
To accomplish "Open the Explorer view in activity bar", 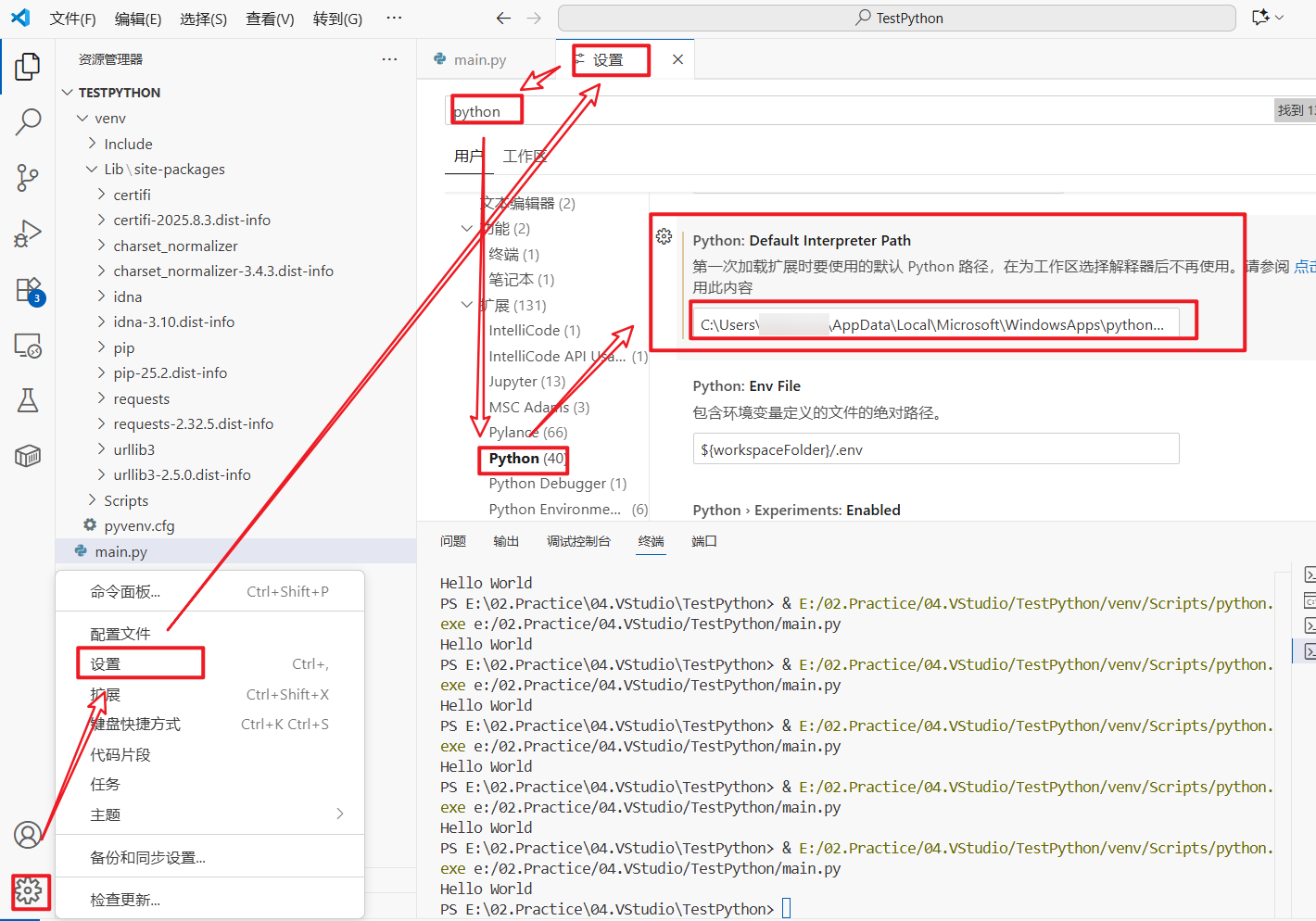I will pos(28,66).
